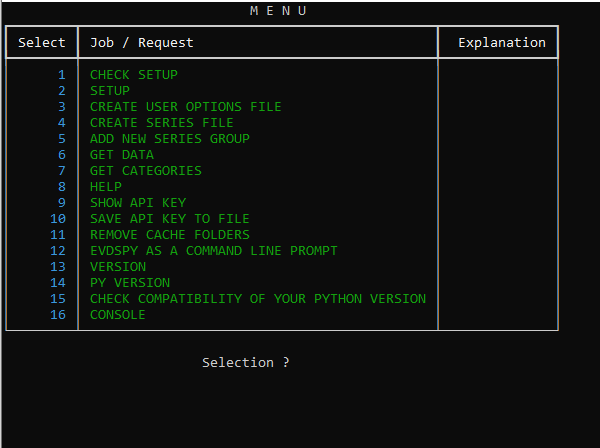Viewport: 600px width, 448px height.
Task: Open the HELP menu item
Action: click(x=106, y=187)
